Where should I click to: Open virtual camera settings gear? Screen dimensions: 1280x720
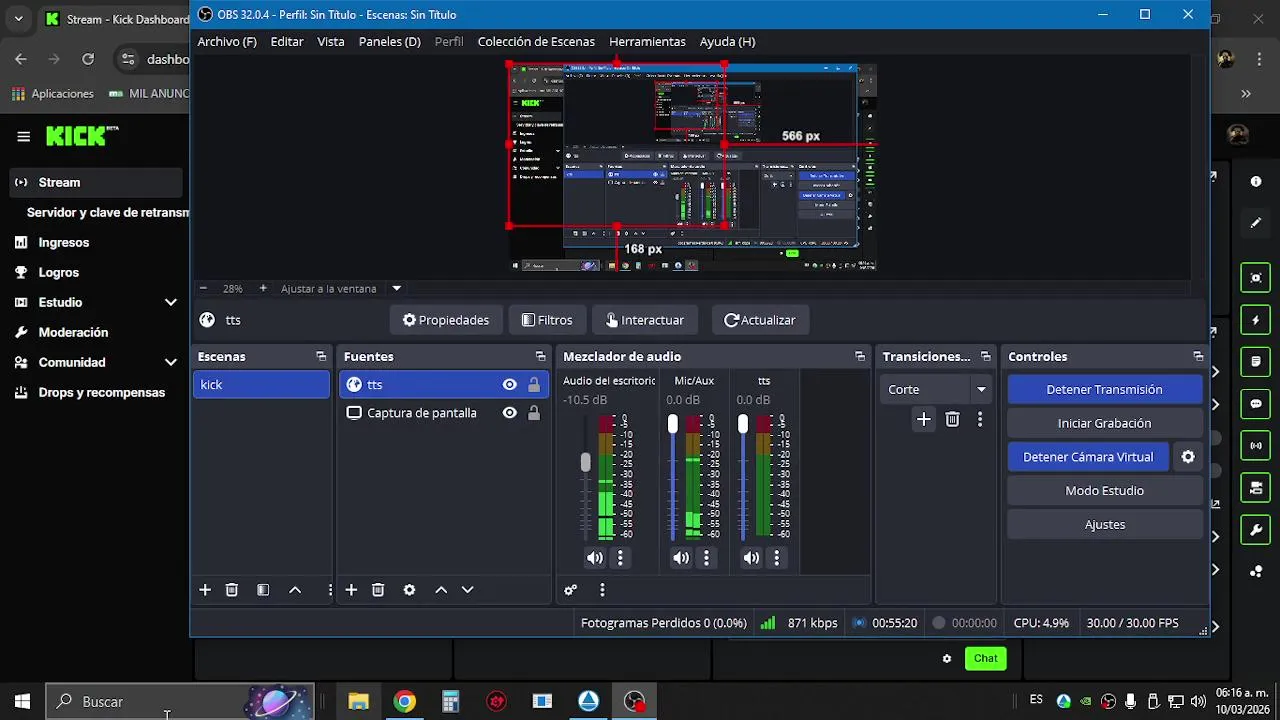pyautogui.click(x=1188, y=457)
